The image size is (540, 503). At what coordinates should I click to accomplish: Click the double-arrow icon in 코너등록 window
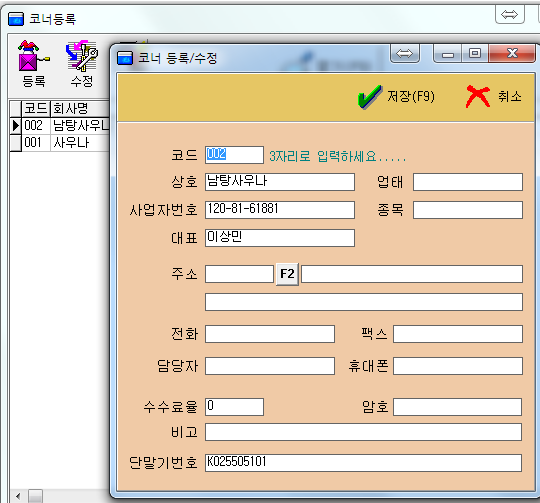509,14
